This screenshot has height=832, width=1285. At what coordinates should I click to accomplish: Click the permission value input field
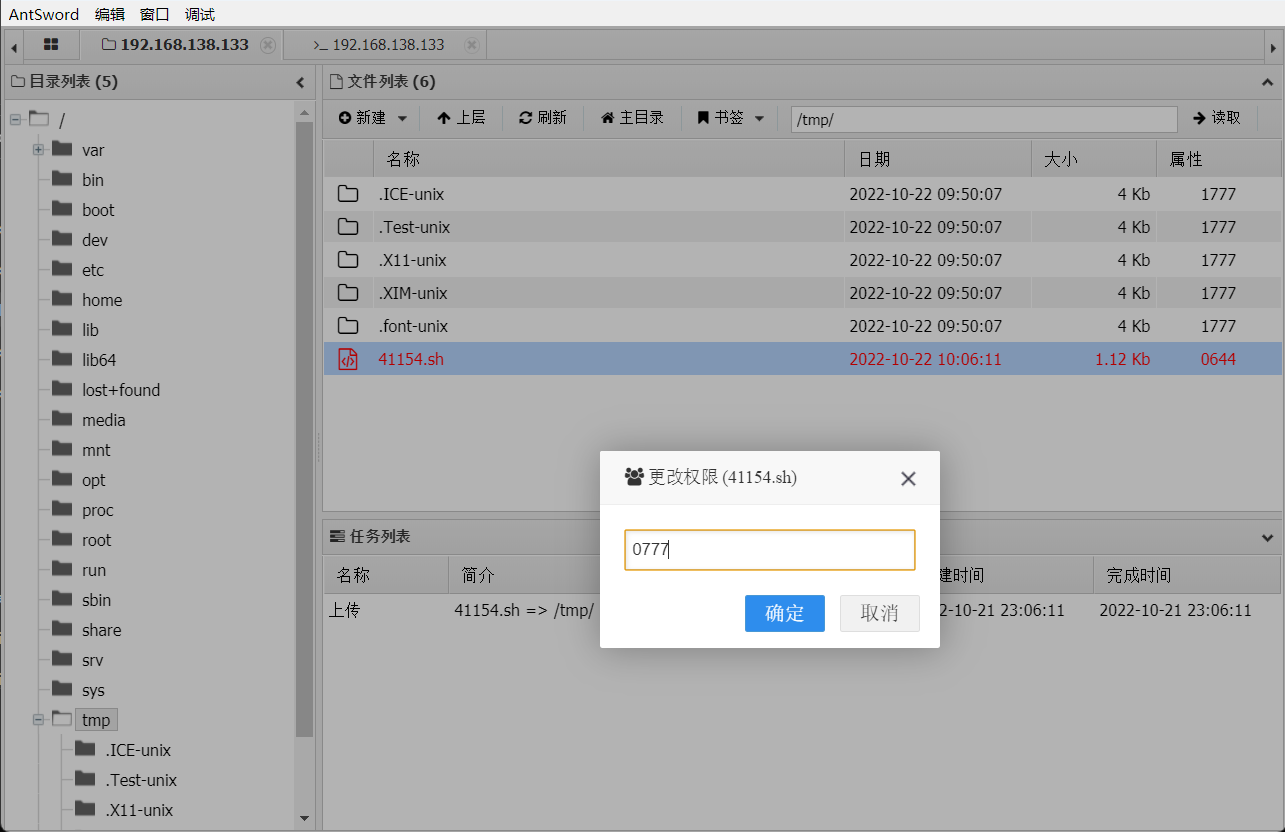(769, 550)
